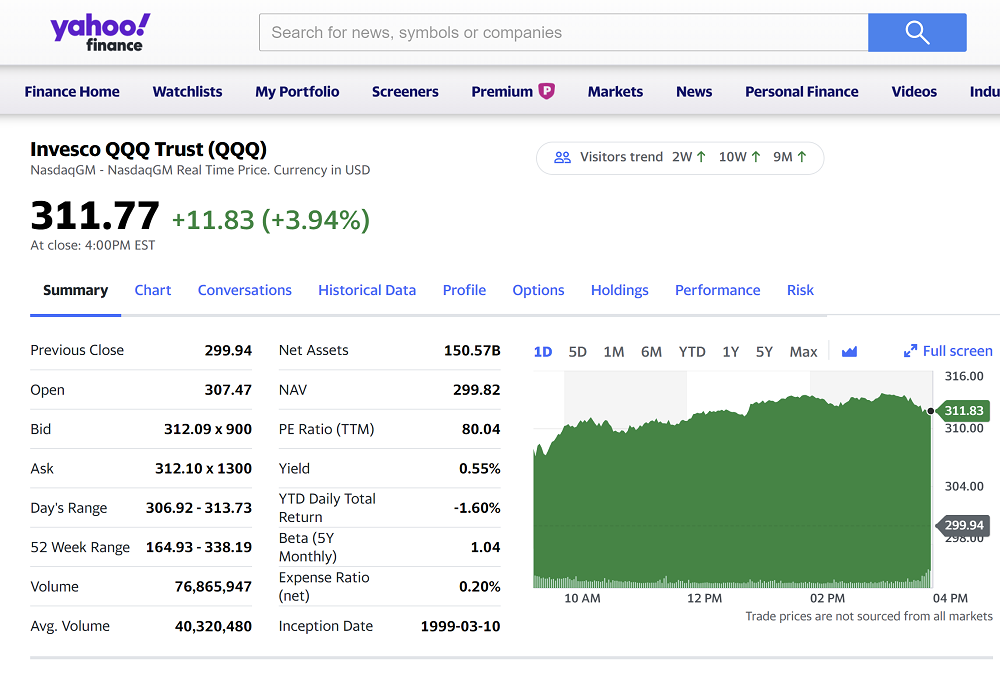Screen dimensions: 1000x689
Task: Open My Portfolio in navigation bar
Action: coord(297,92)
